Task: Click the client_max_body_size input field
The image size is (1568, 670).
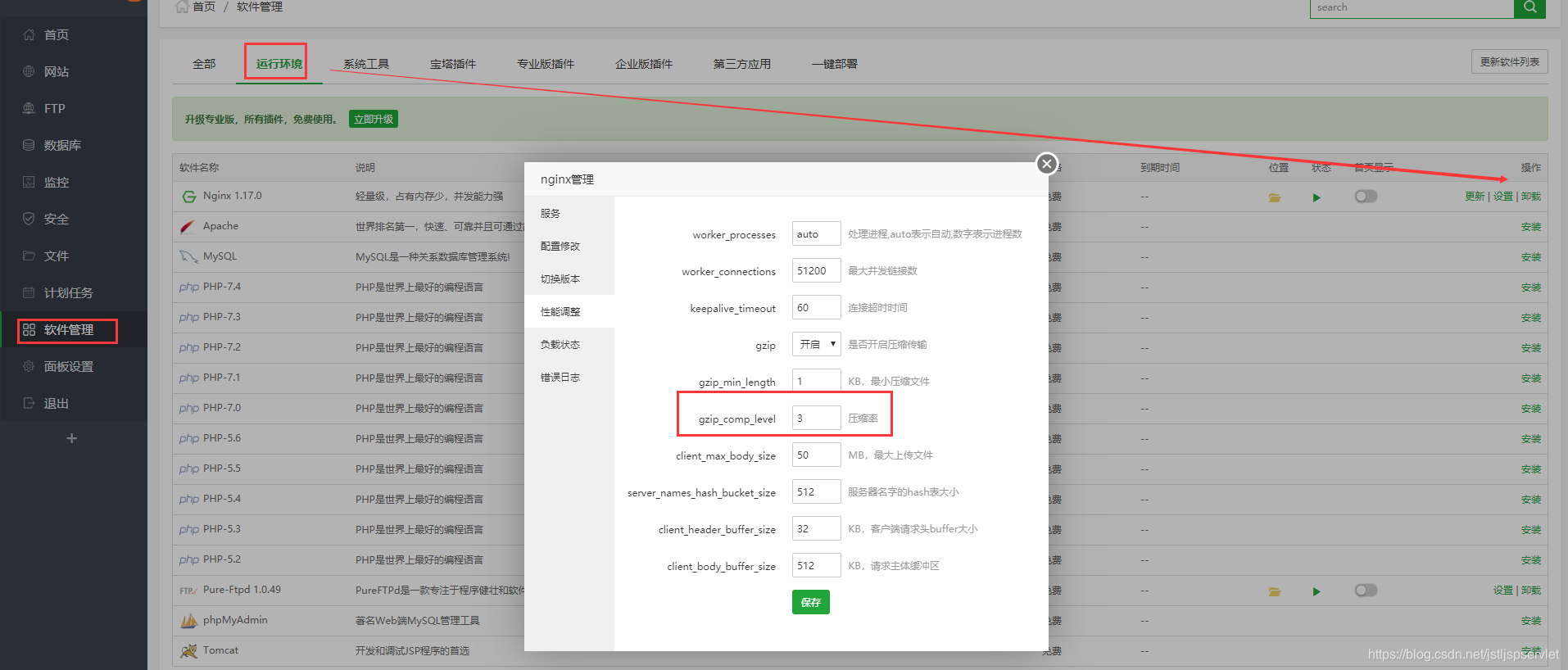Action: [817, 455]
